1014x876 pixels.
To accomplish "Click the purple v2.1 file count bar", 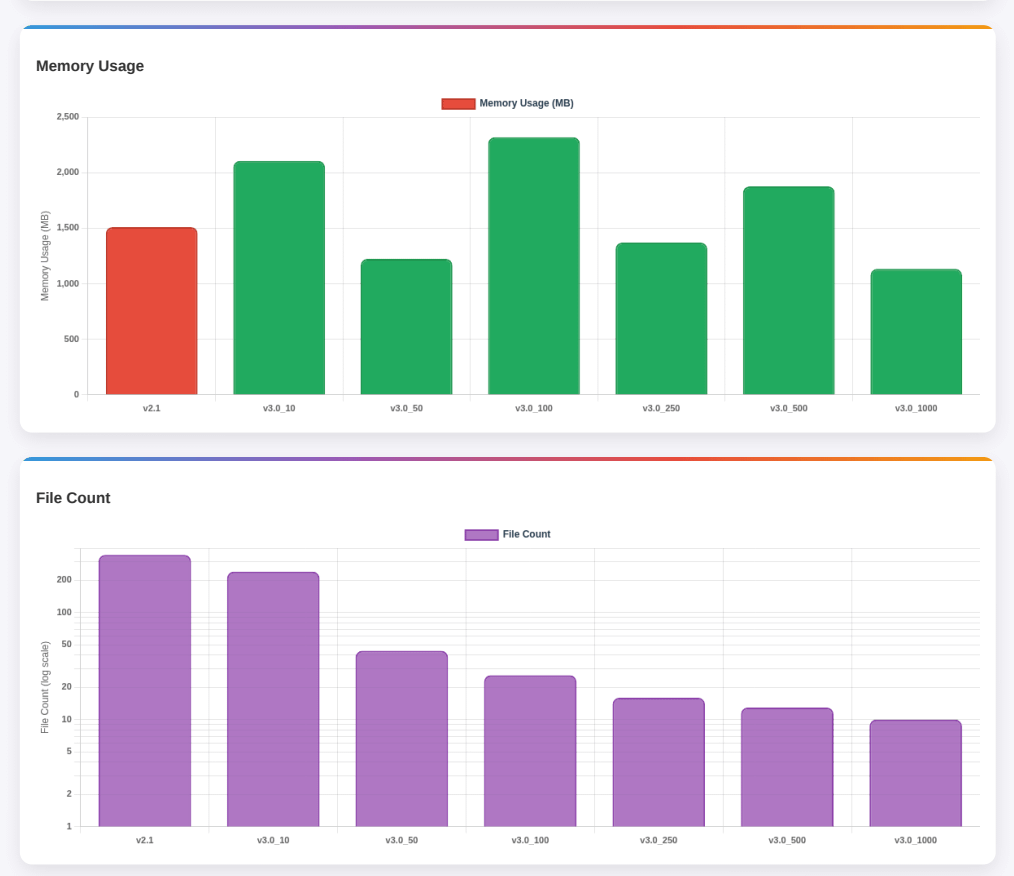I will 145,691.
